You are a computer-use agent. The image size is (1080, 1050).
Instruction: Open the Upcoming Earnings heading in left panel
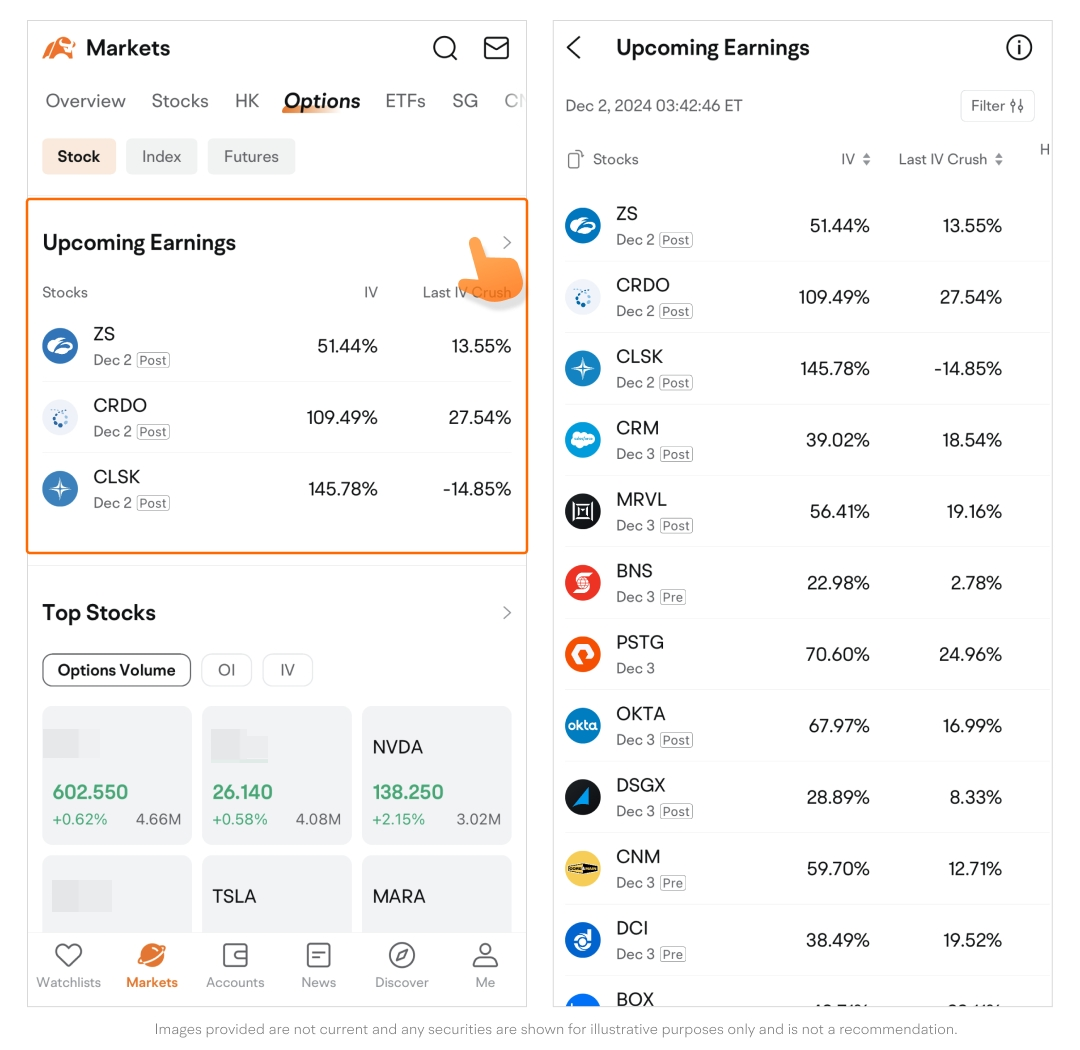[x=139, y=243]
